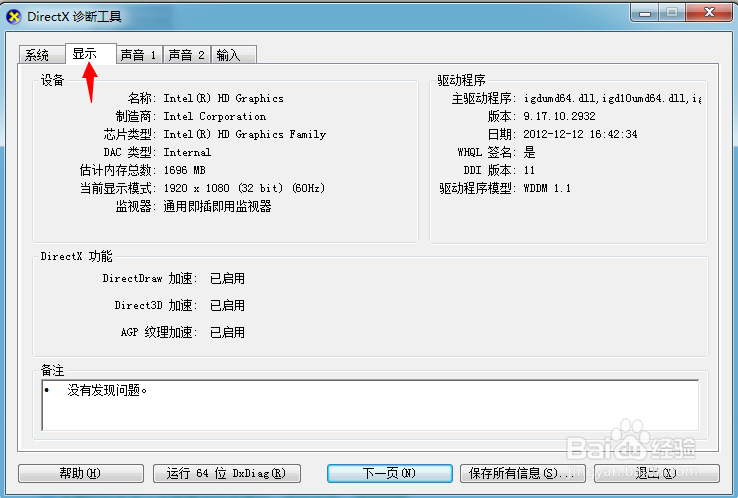Click the note 没有发现问题。
738x498 pixels.
tap(107, 390)
